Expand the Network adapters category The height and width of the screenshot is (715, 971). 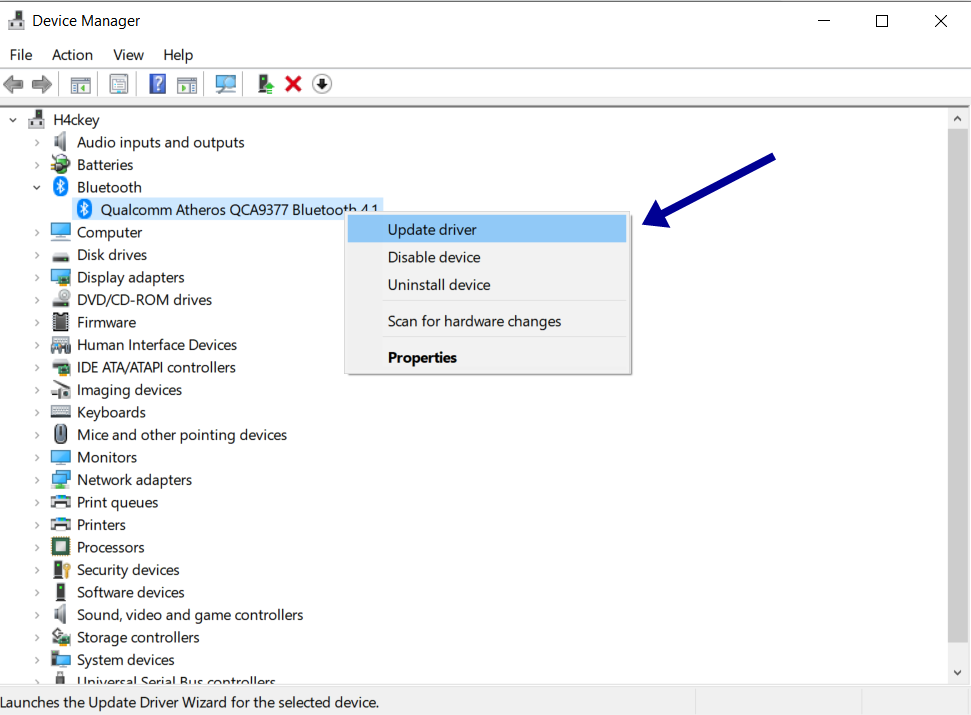click(x=36, y=479)
